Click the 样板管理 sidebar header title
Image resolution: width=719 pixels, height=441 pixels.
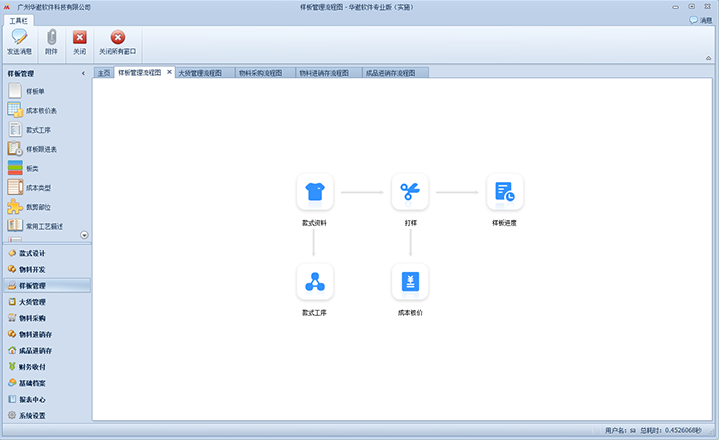click(21, 73)
